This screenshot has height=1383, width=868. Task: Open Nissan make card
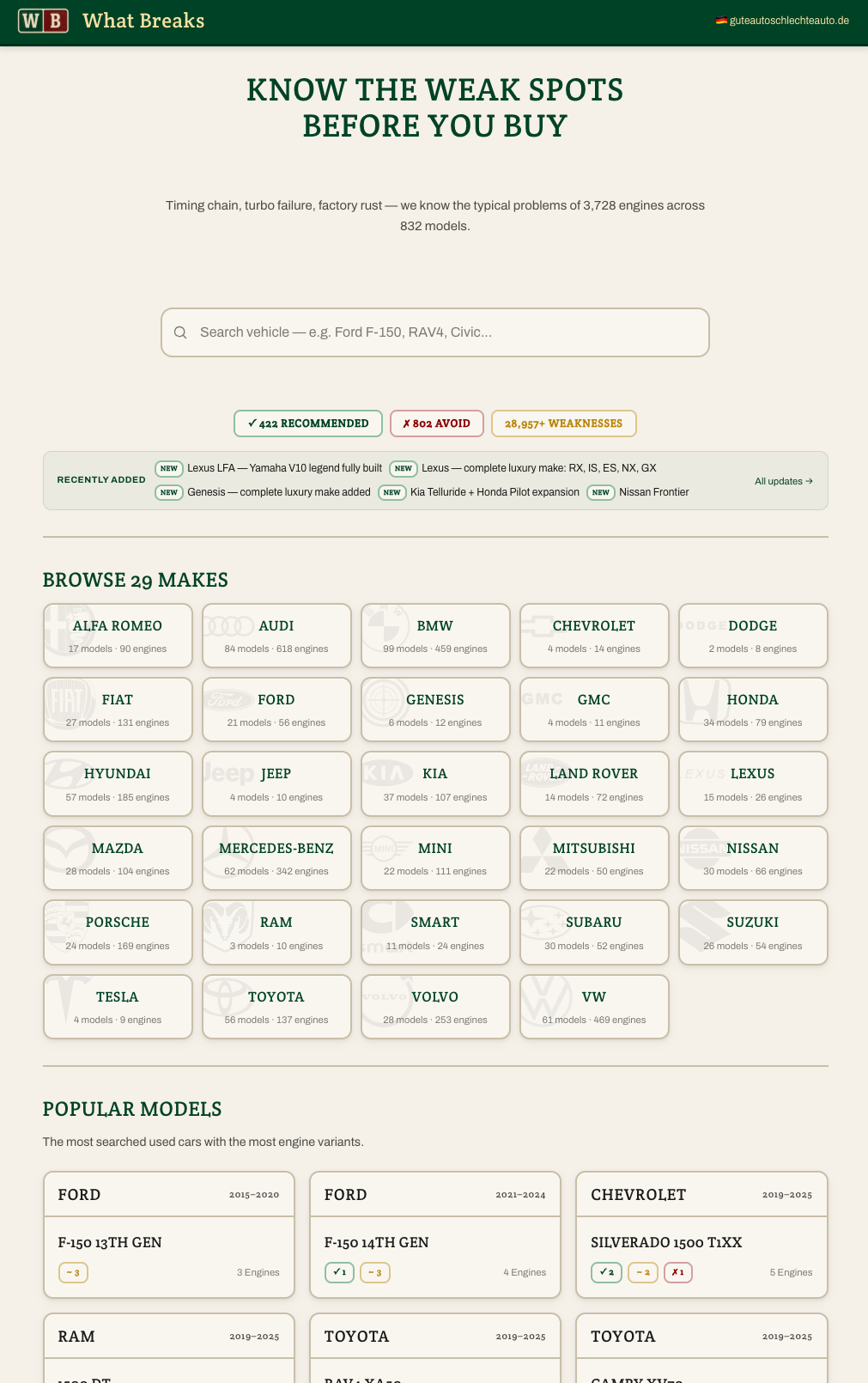click(753, 858)
